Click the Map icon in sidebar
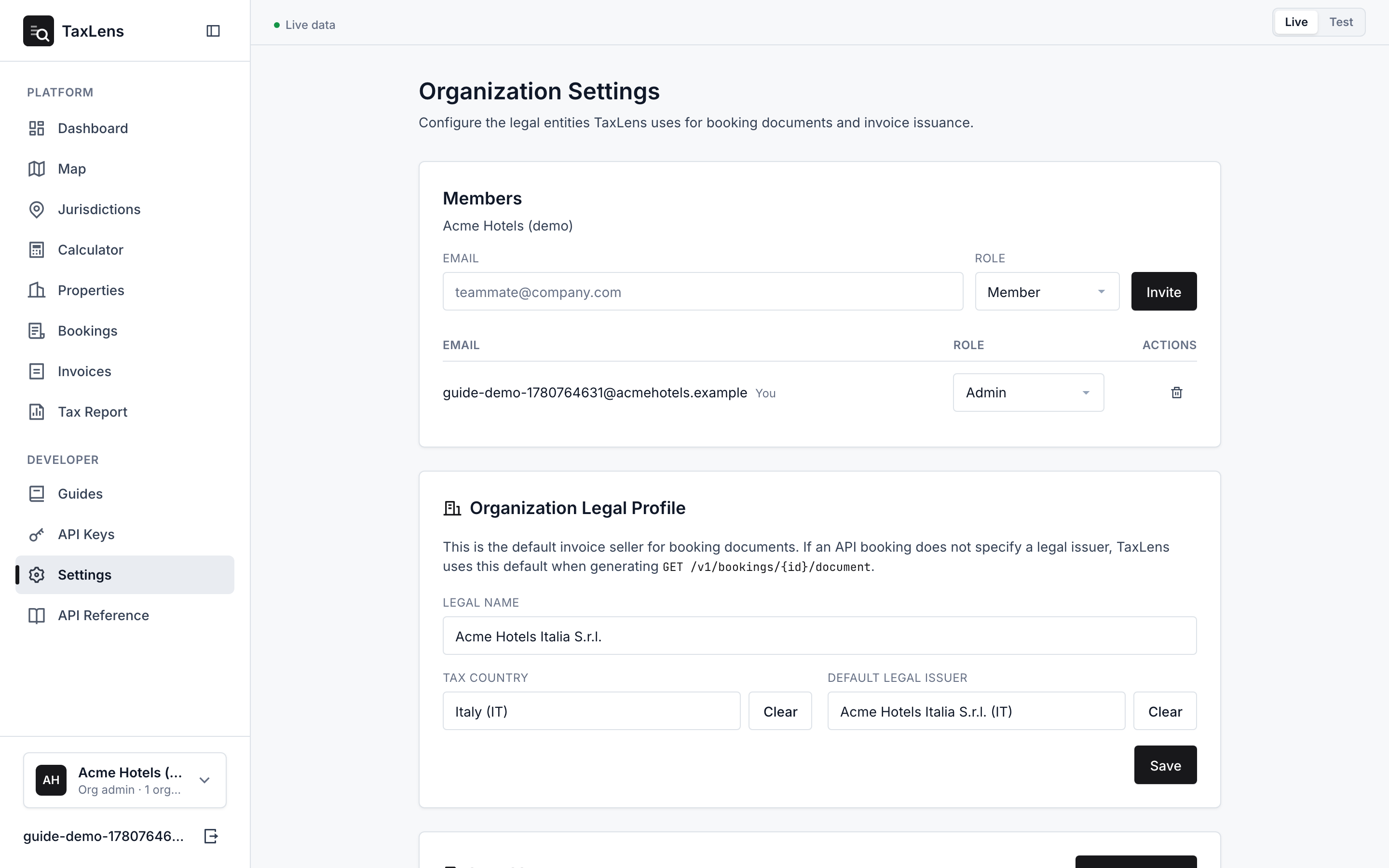 click(37, 169)
